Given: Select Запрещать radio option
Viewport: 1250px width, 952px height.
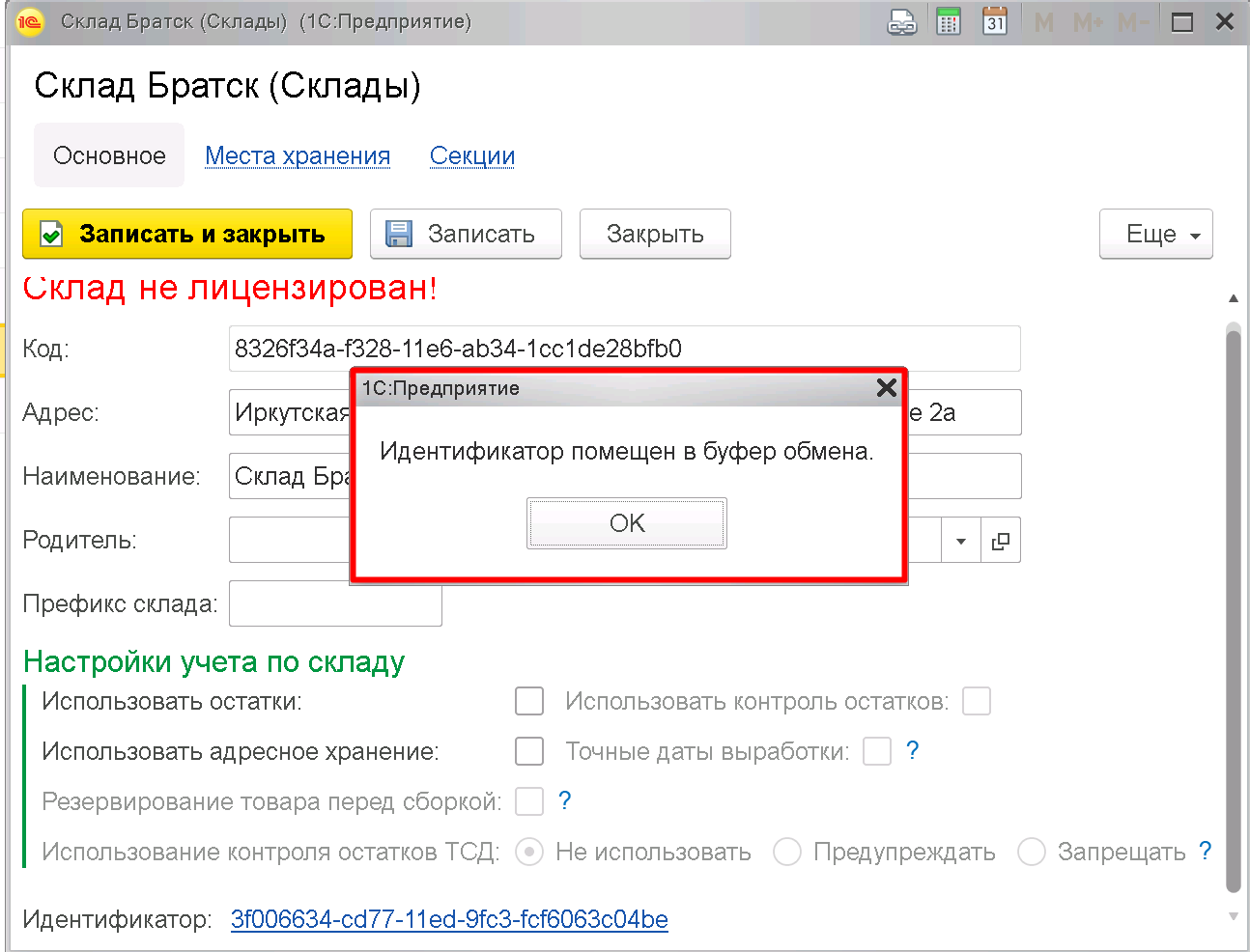Looking at the screenshot, I should (x=1032, y=852).
